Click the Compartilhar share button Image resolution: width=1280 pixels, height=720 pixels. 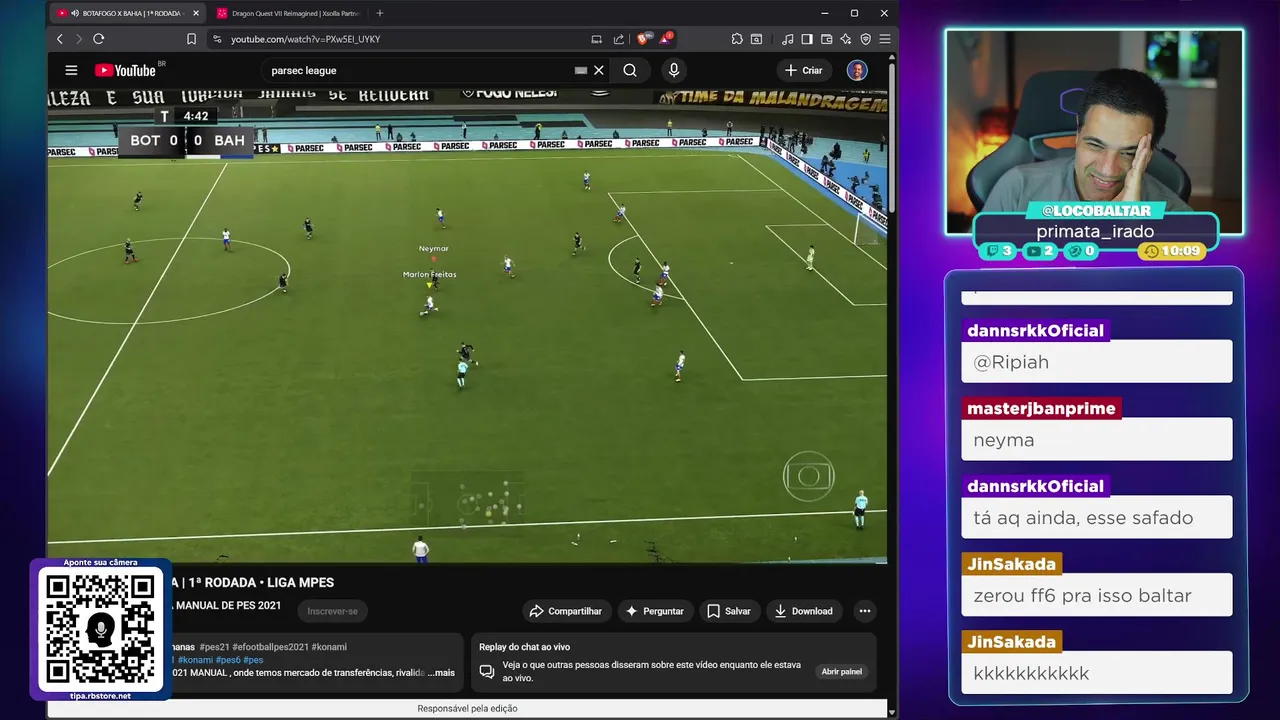[x=566, y=611]
